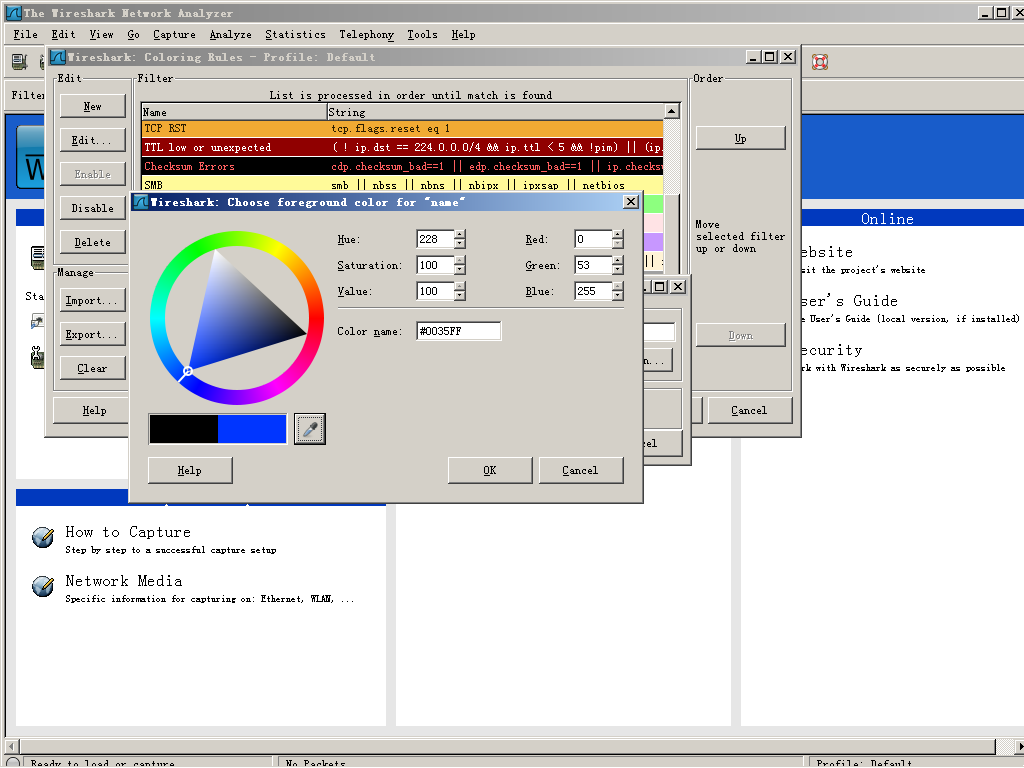Decrease Saturation with its down arrow
Image resolution: width=1024 pixels, height=768 pixels.
(460, 270)
